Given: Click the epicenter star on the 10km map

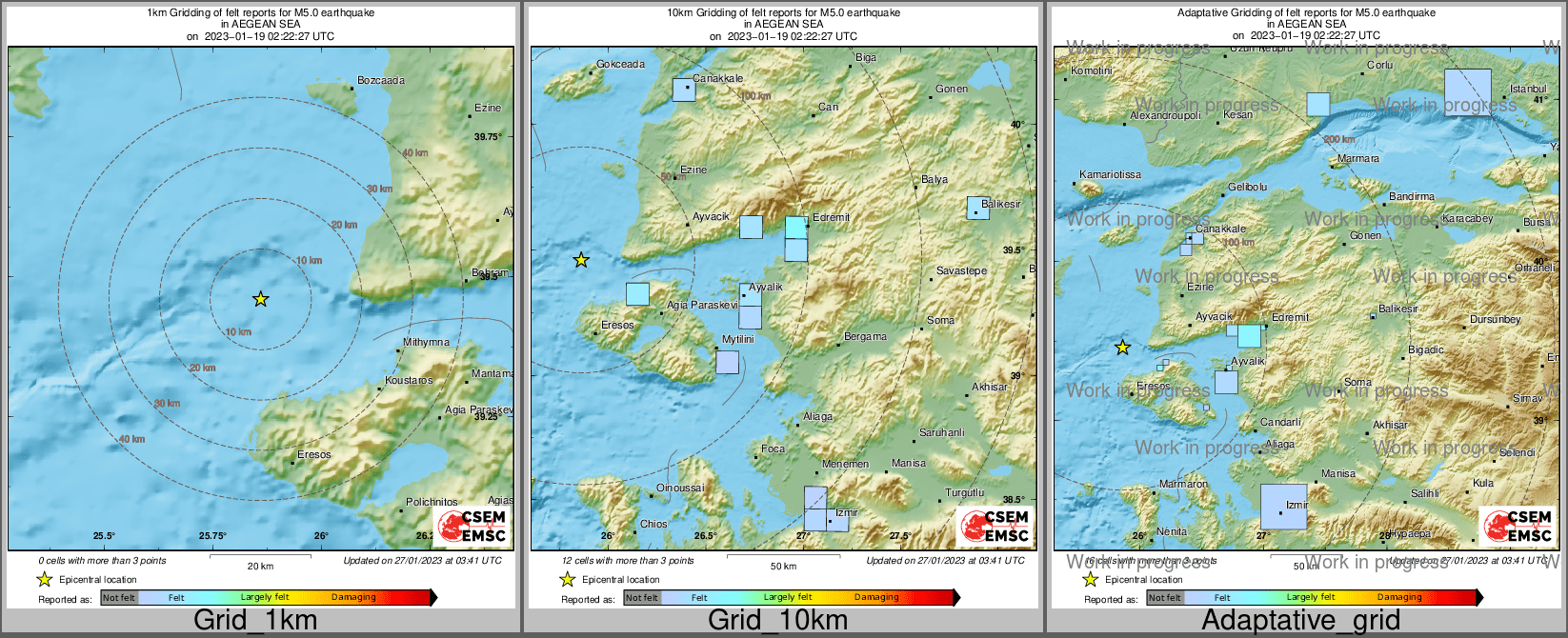Looking at the screenshot, I should [x=581, y=260].
